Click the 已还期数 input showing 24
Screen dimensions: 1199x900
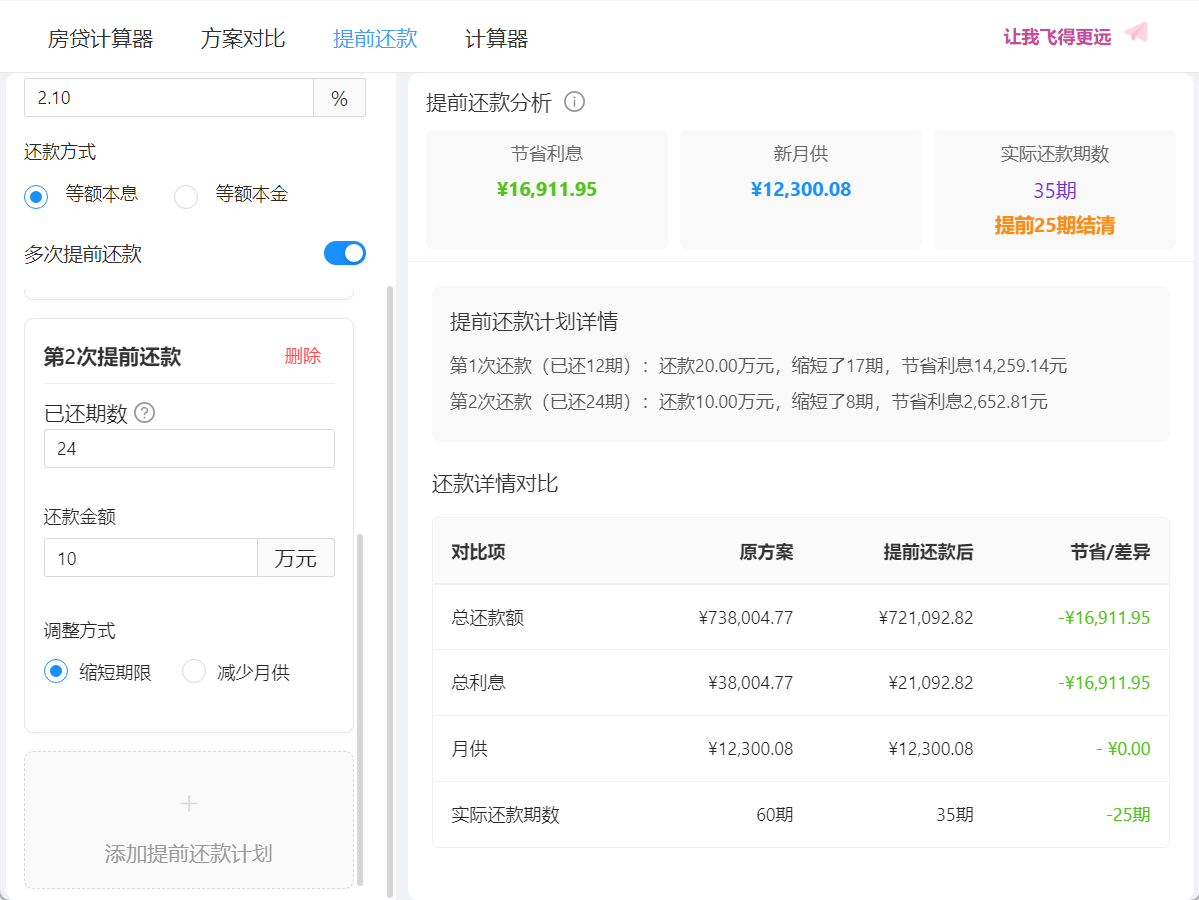(x=189, y=449)
